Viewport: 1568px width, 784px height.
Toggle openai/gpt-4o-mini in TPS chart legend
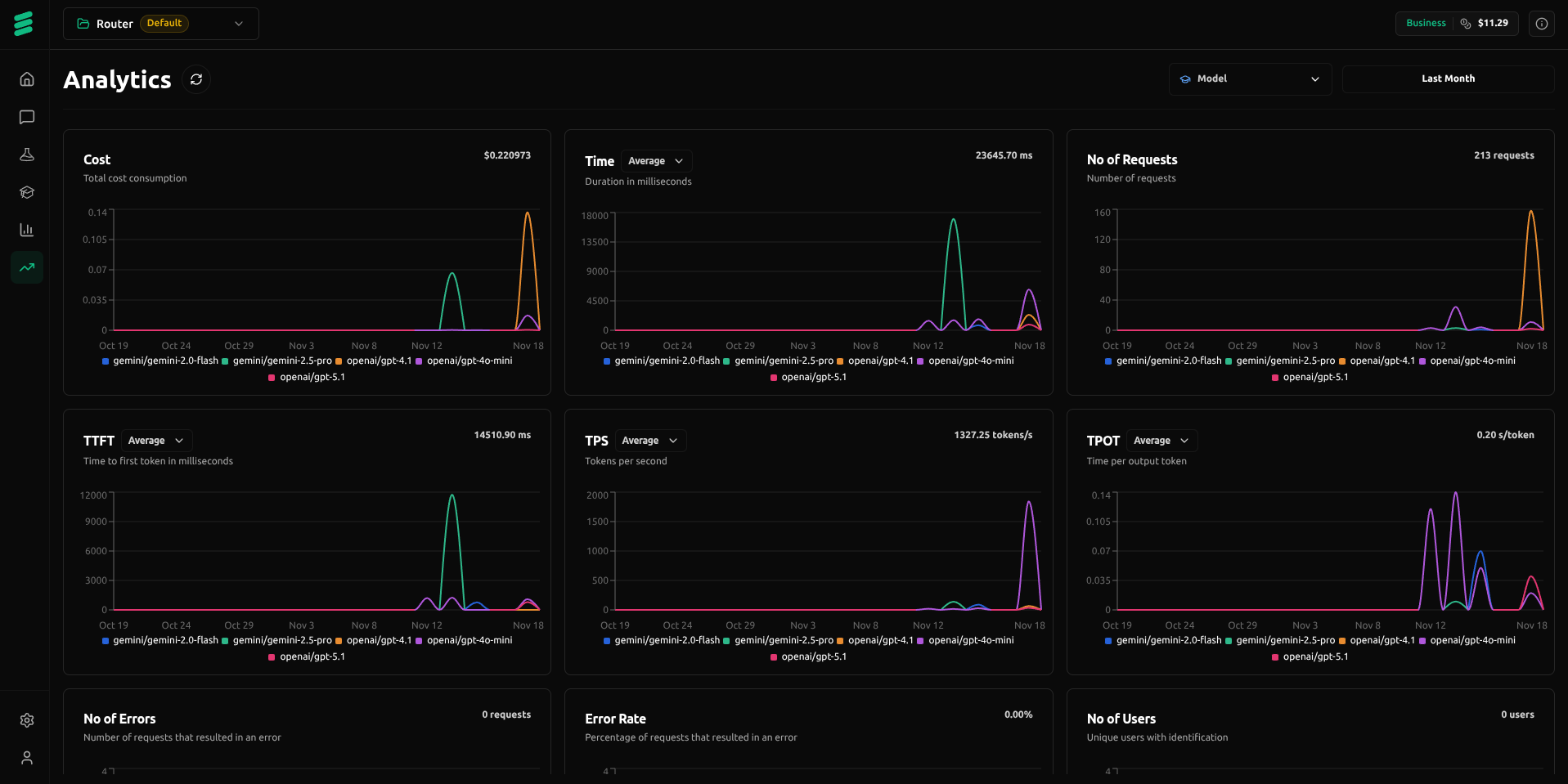970,640
